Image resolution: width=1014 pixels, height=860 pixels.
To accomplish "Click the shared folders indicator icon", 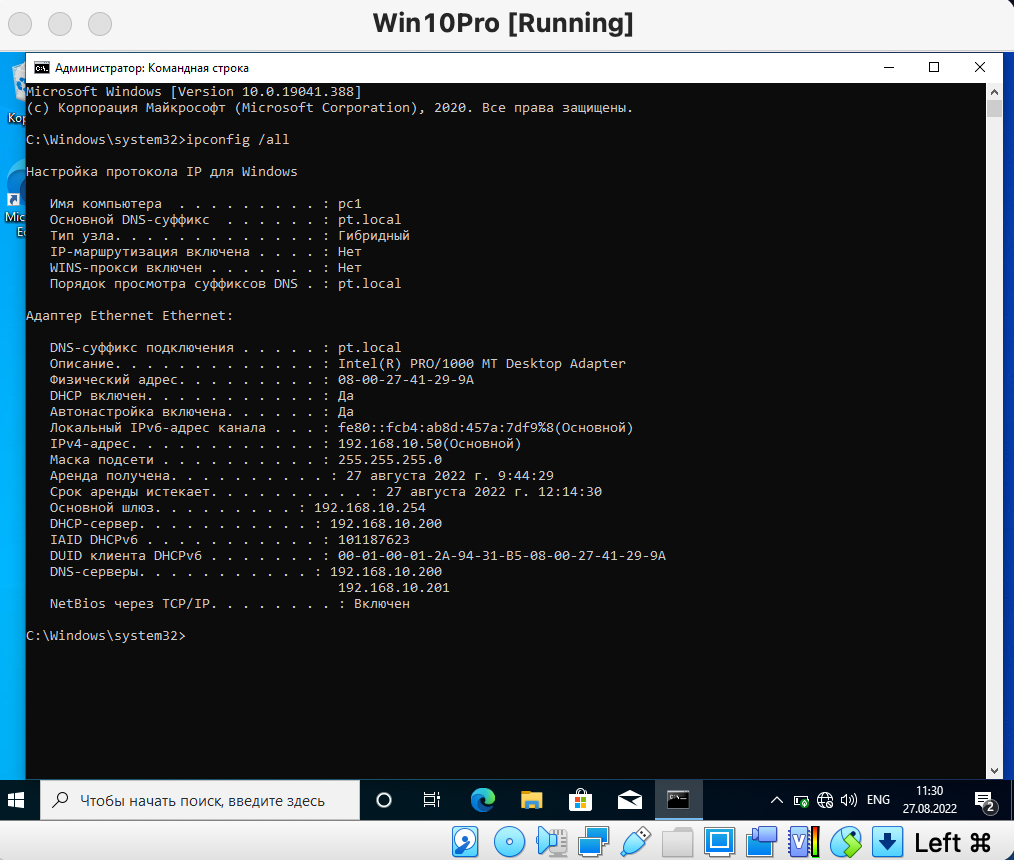I will 677,842.
